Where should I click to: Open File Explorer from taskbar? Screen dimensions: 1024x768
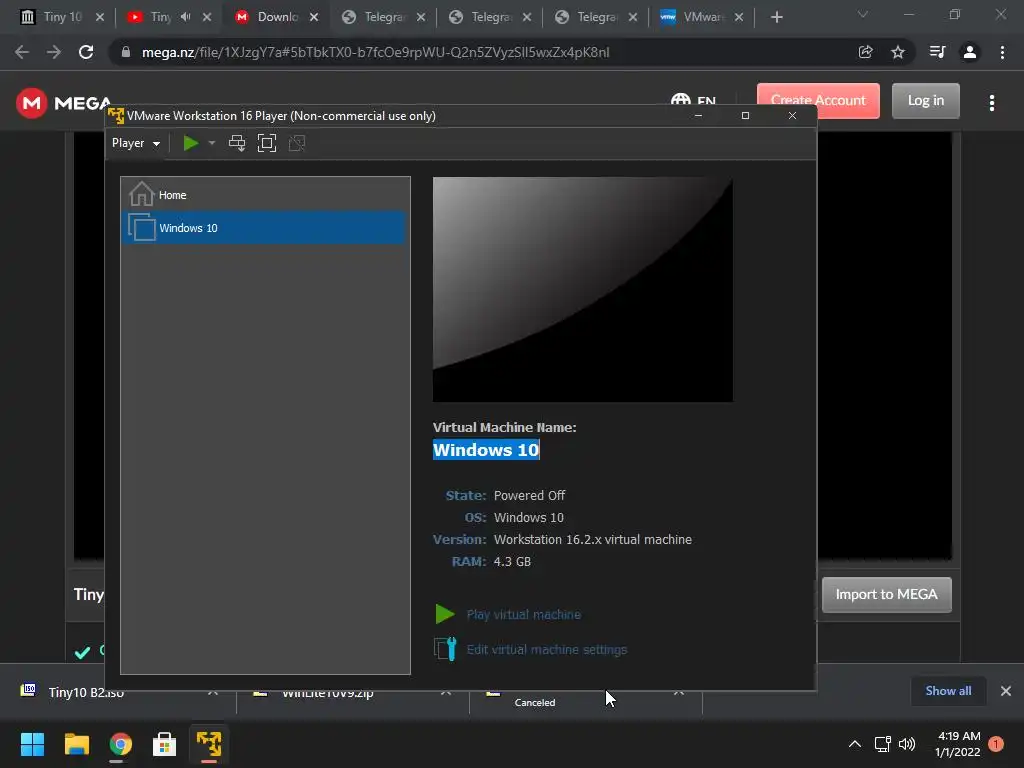(76, 744)
